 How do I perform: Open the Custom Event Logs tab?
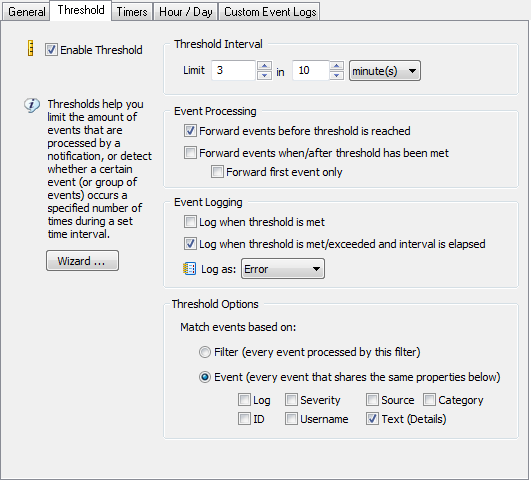point(270,12)
